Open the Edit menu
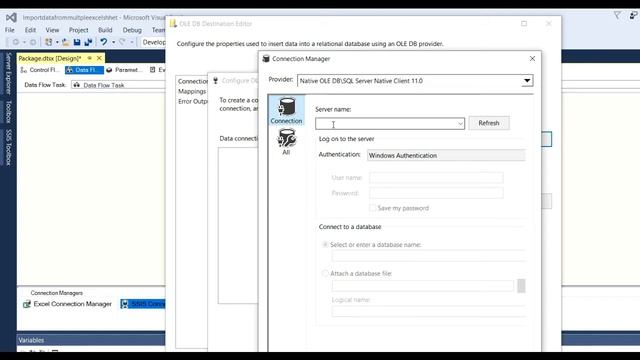The image size is (640, 360). (x=30, y=30)
